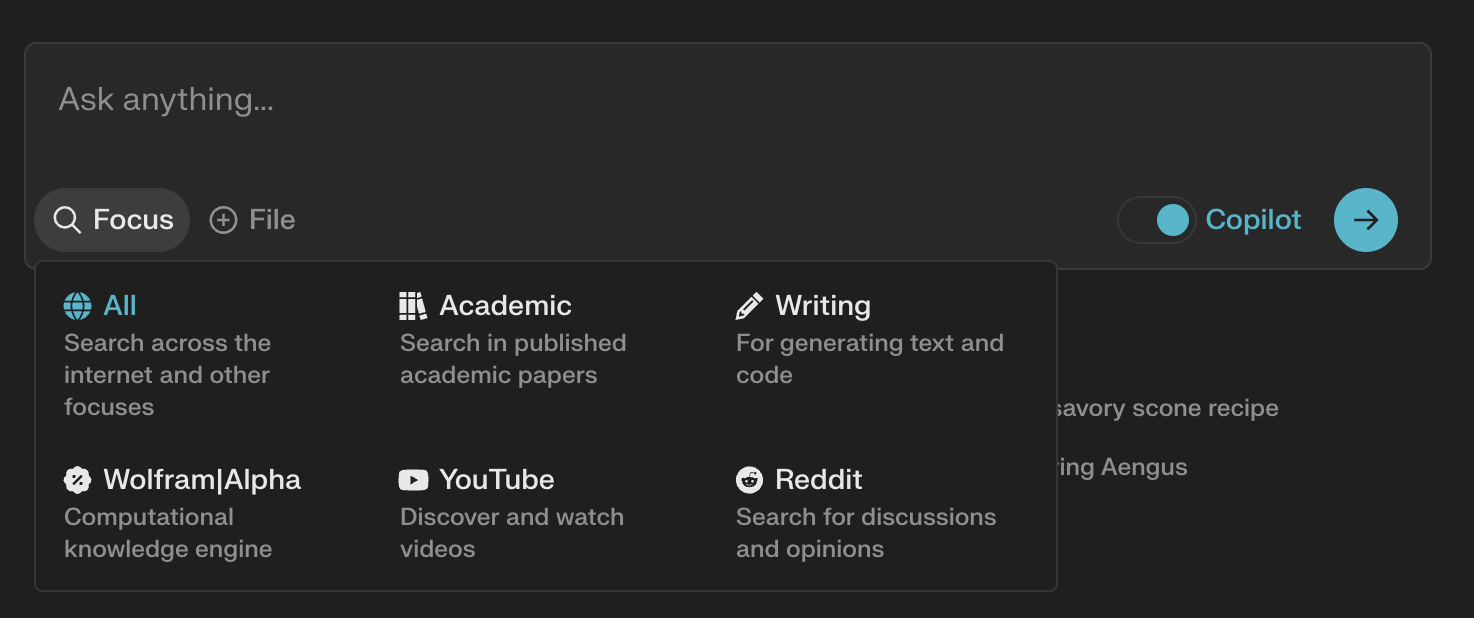Click the Copilot label text

coord(1253,220)
